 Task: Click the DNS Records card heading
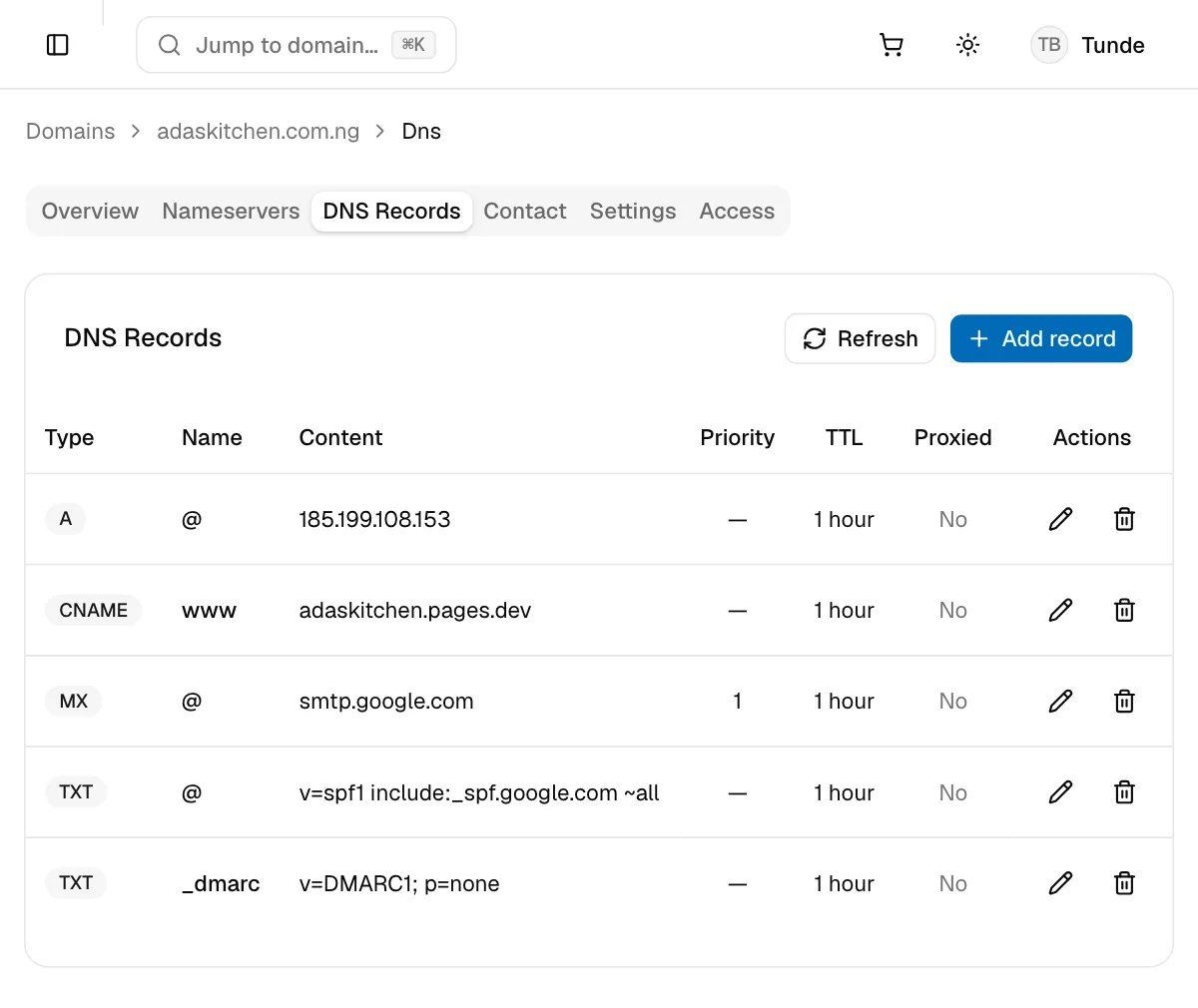(143, 337)
